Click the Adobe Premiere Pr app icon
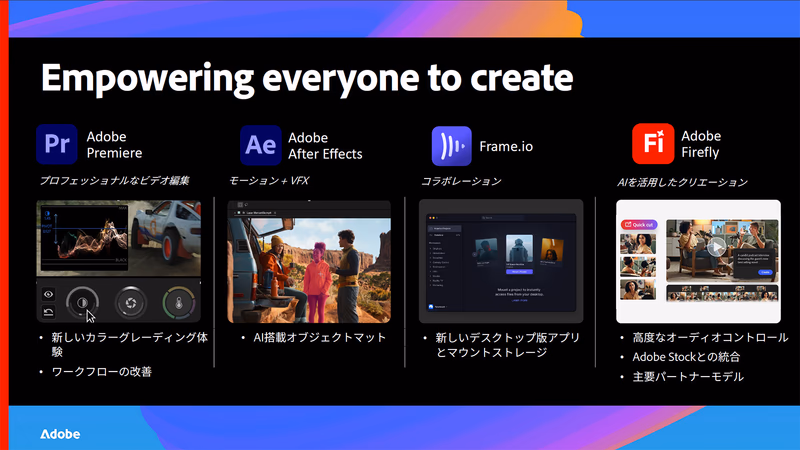 [x=57, y=144]
